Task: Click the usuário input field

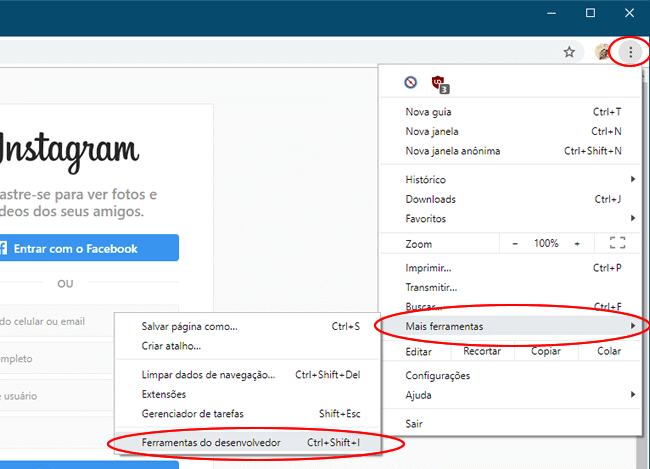Action: [x=57, y=396]
